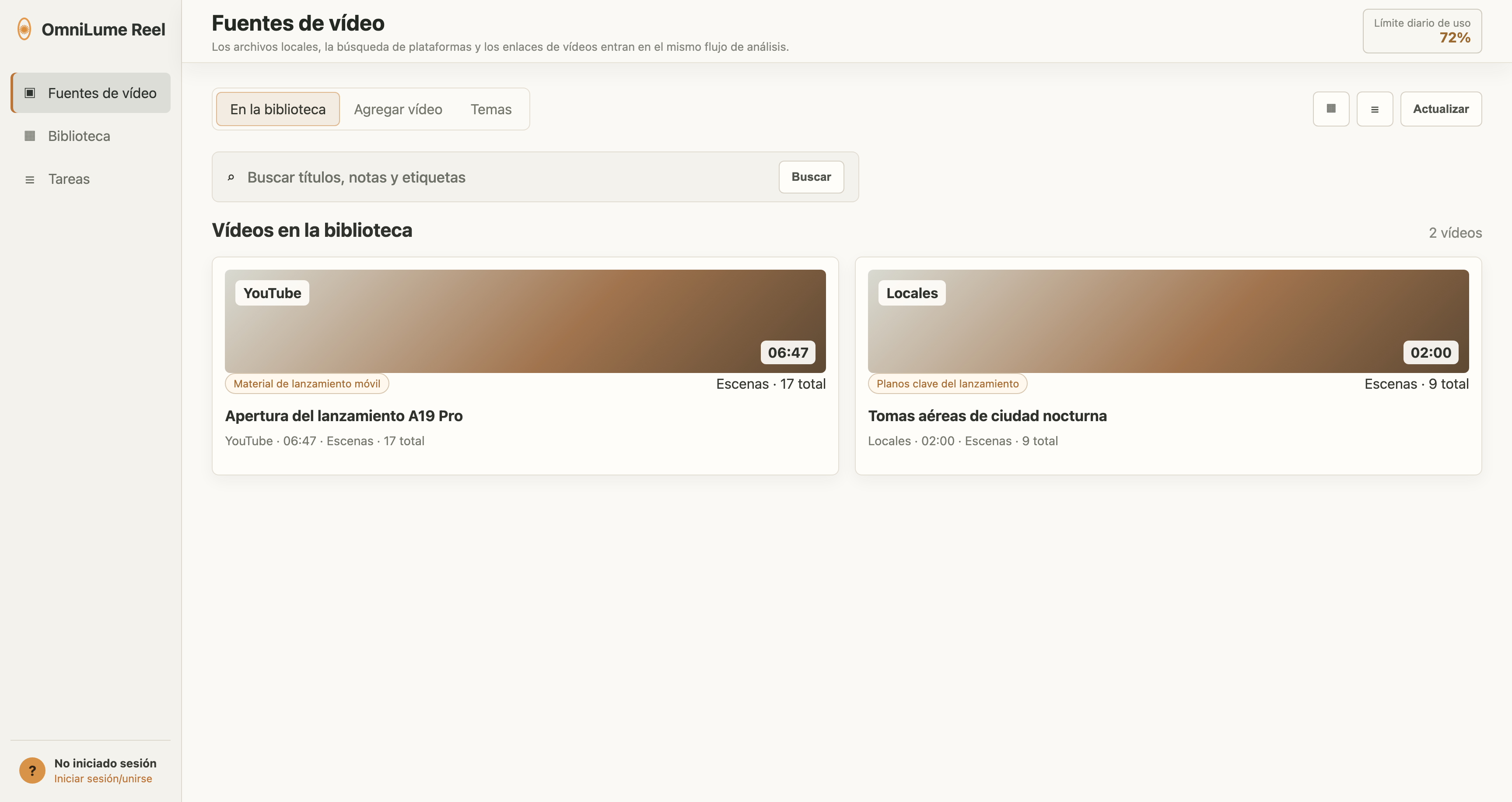This screenshot has width=1512, height=802.
Task: Open the YouTube video thumbnail
Action: point(525,321)
